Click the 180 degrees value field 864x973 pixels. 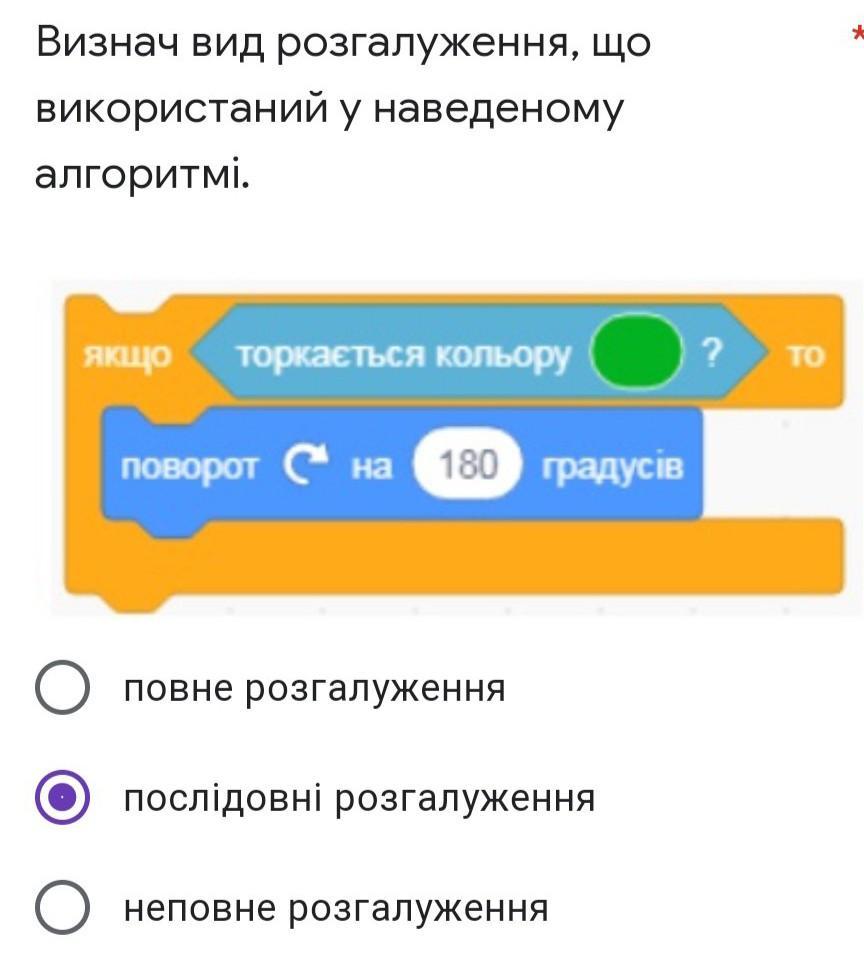pos(469,464)
